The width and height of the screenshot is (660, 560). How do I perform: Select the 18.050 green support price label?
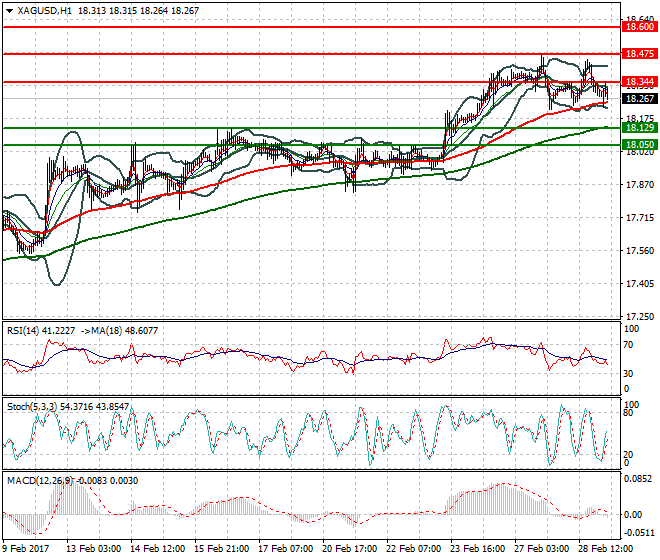[639, 145]
